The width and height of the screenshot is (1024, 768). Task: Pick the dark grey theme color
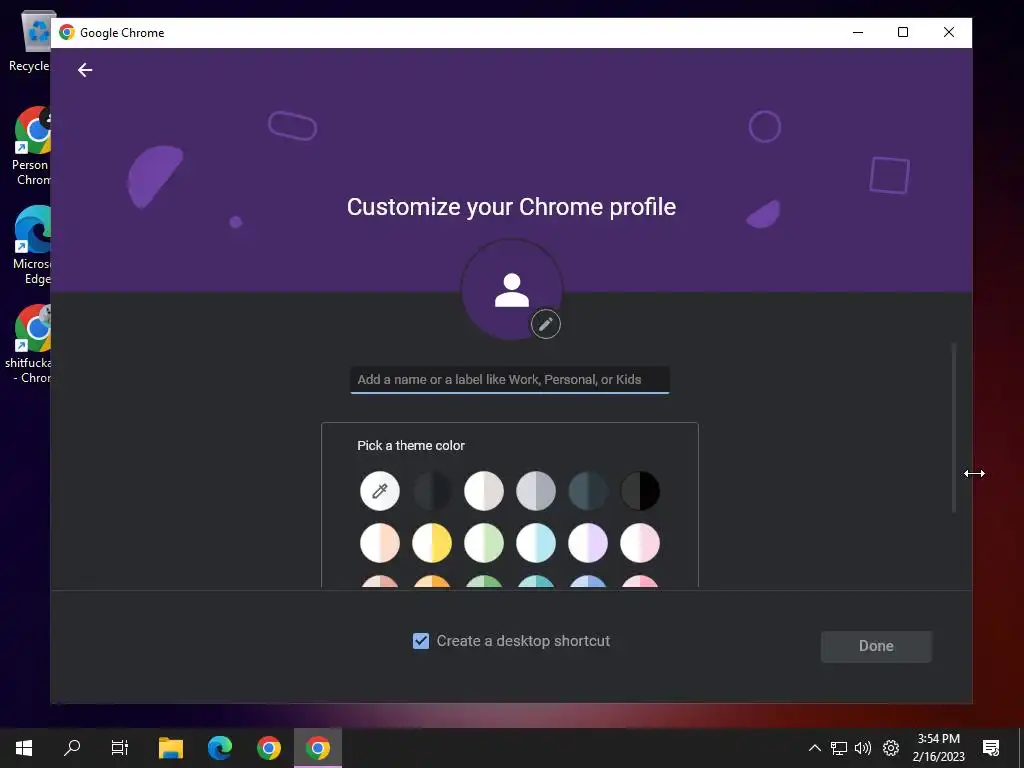click(x=432, y=490)
